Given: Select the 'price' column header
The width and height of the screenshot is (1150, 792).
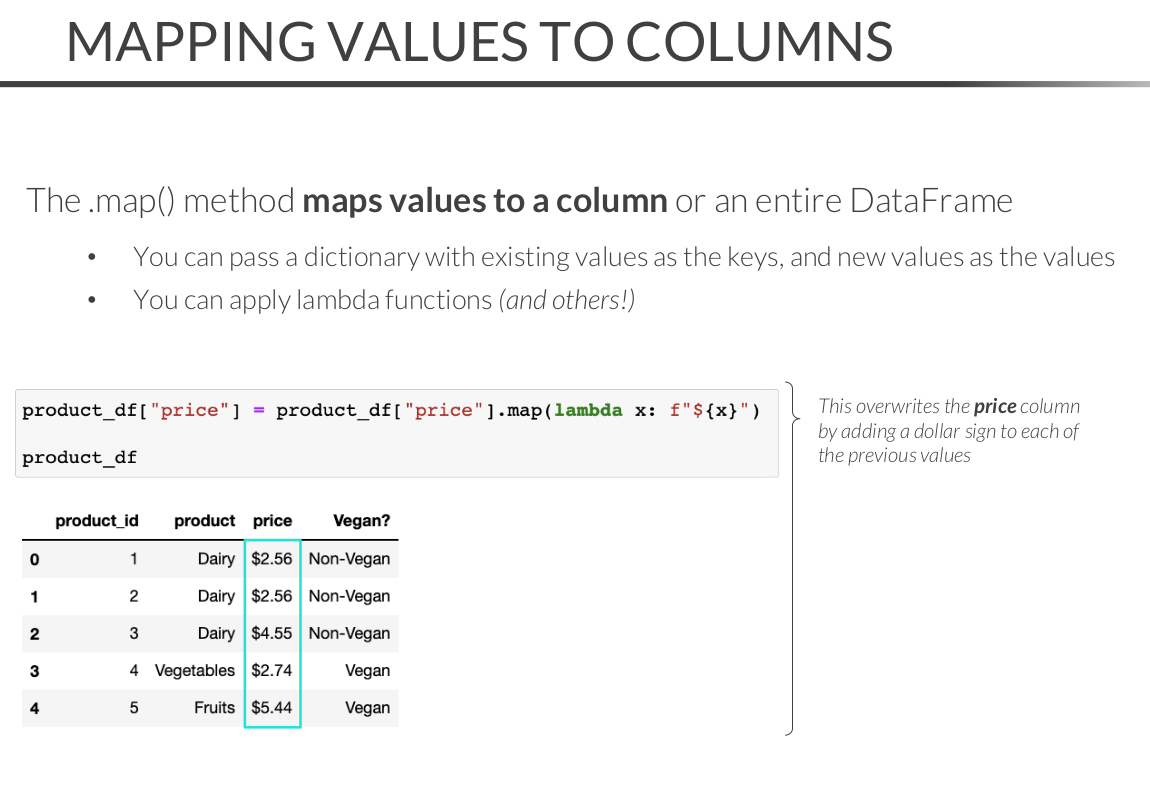Looking at the screenshot, I should click(272, 521).
